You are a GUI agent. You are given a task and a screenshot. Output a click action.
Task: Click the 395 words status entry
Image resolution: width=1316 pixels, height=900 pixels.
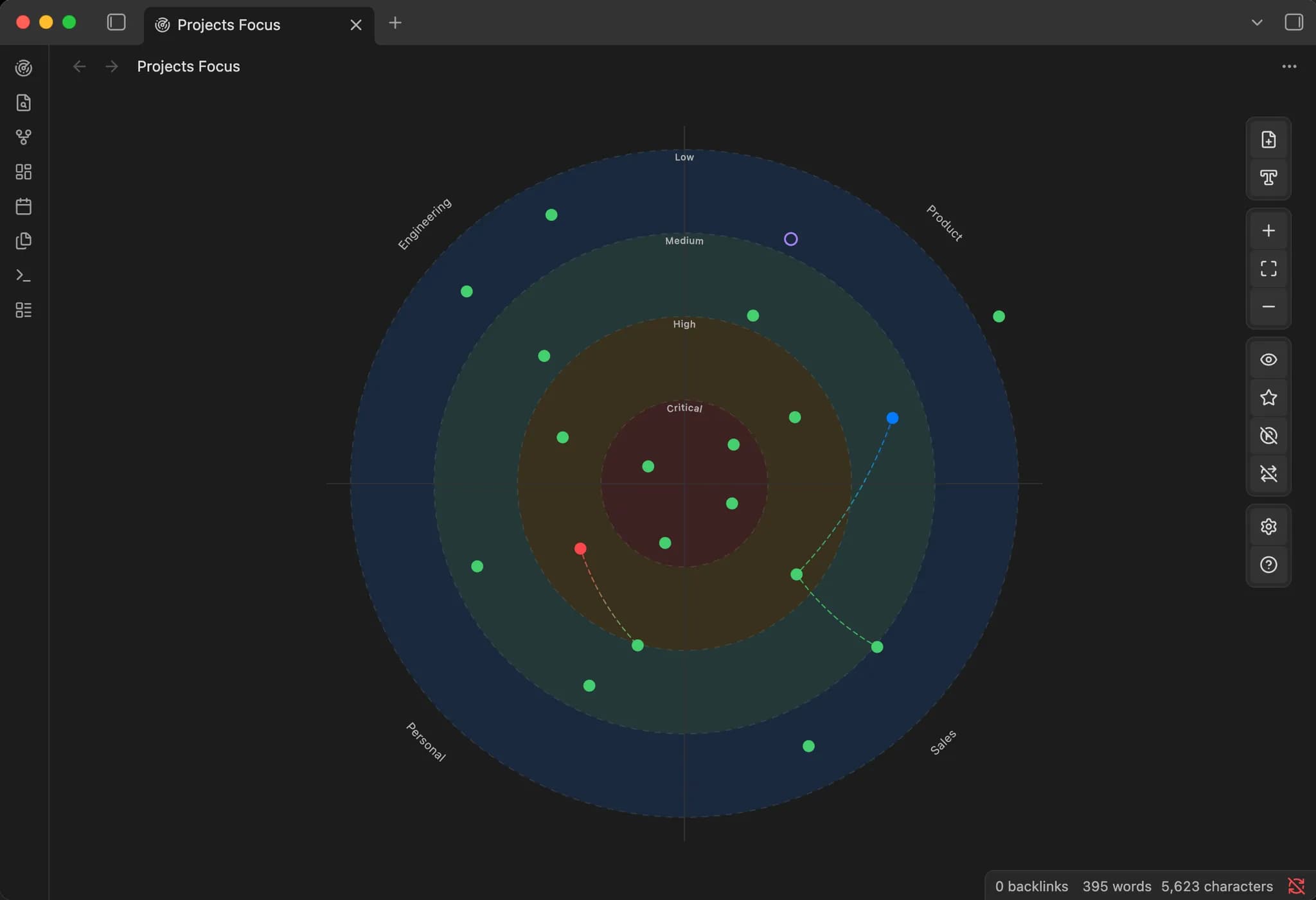coord(1117,887)
